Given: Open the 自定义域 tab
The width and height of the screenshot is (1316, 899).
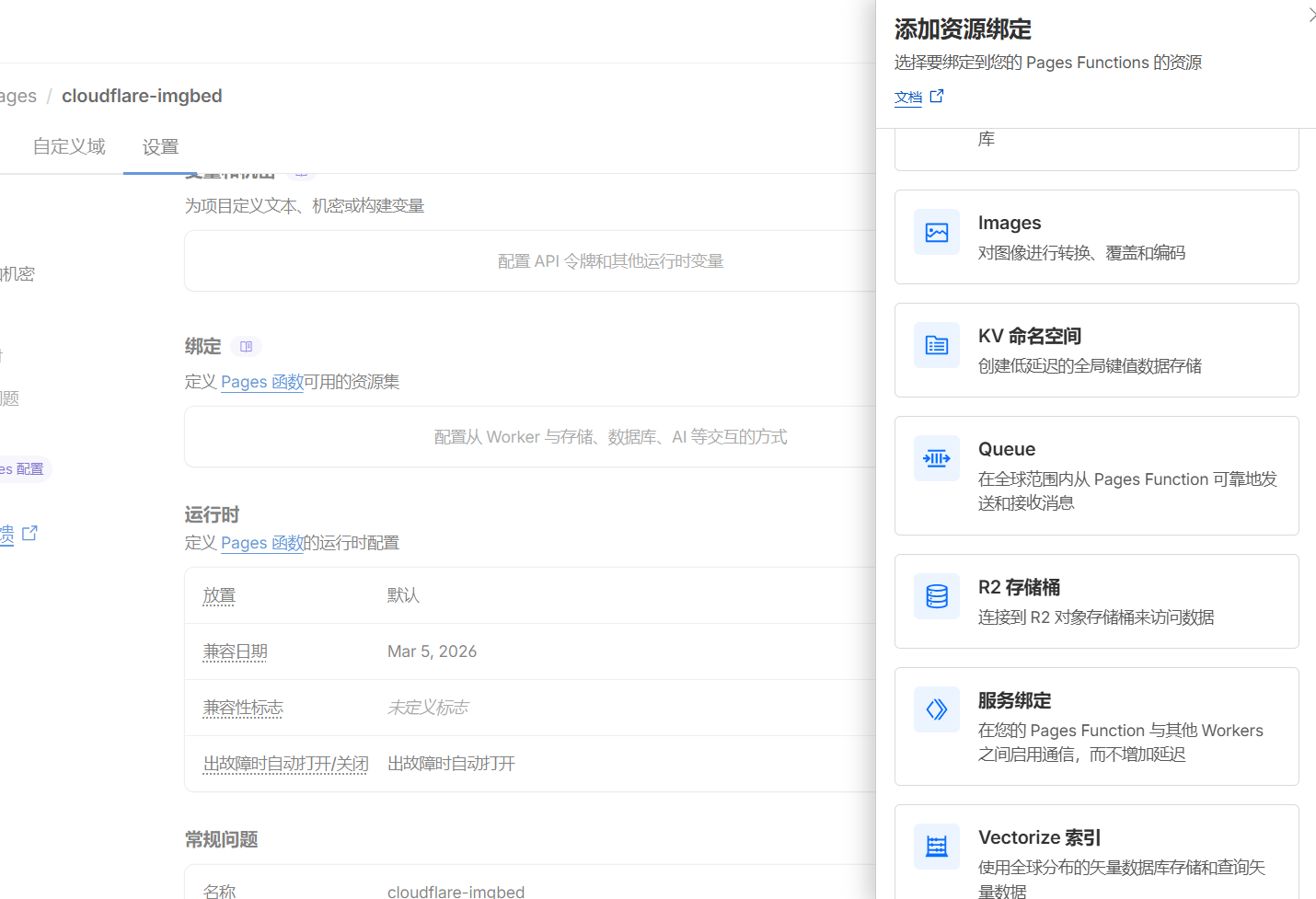Looking at the screenshot, I should click(69, 147).
